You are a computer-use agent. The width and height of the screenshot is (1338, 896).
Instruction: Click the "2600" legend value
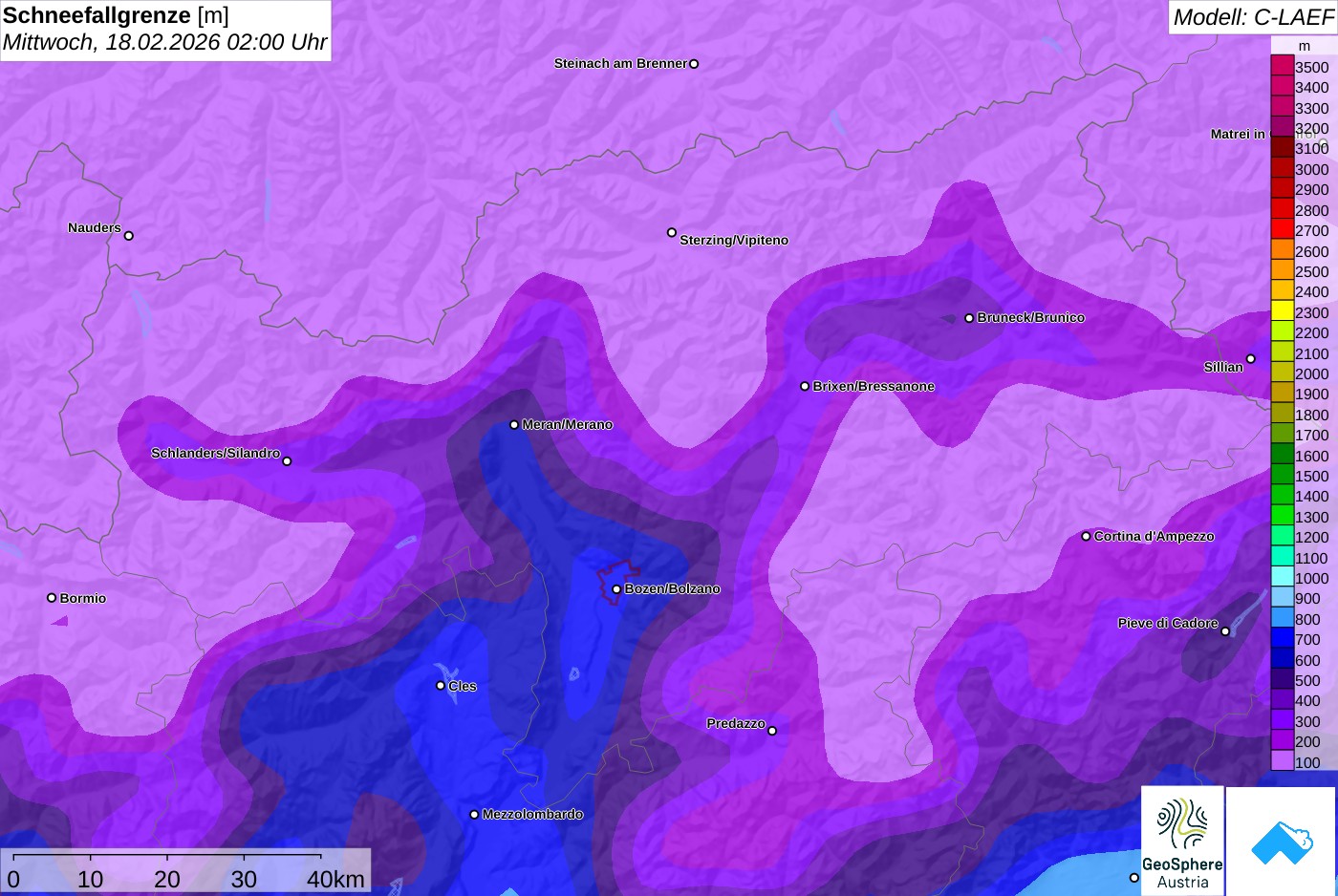point(1312,251)
